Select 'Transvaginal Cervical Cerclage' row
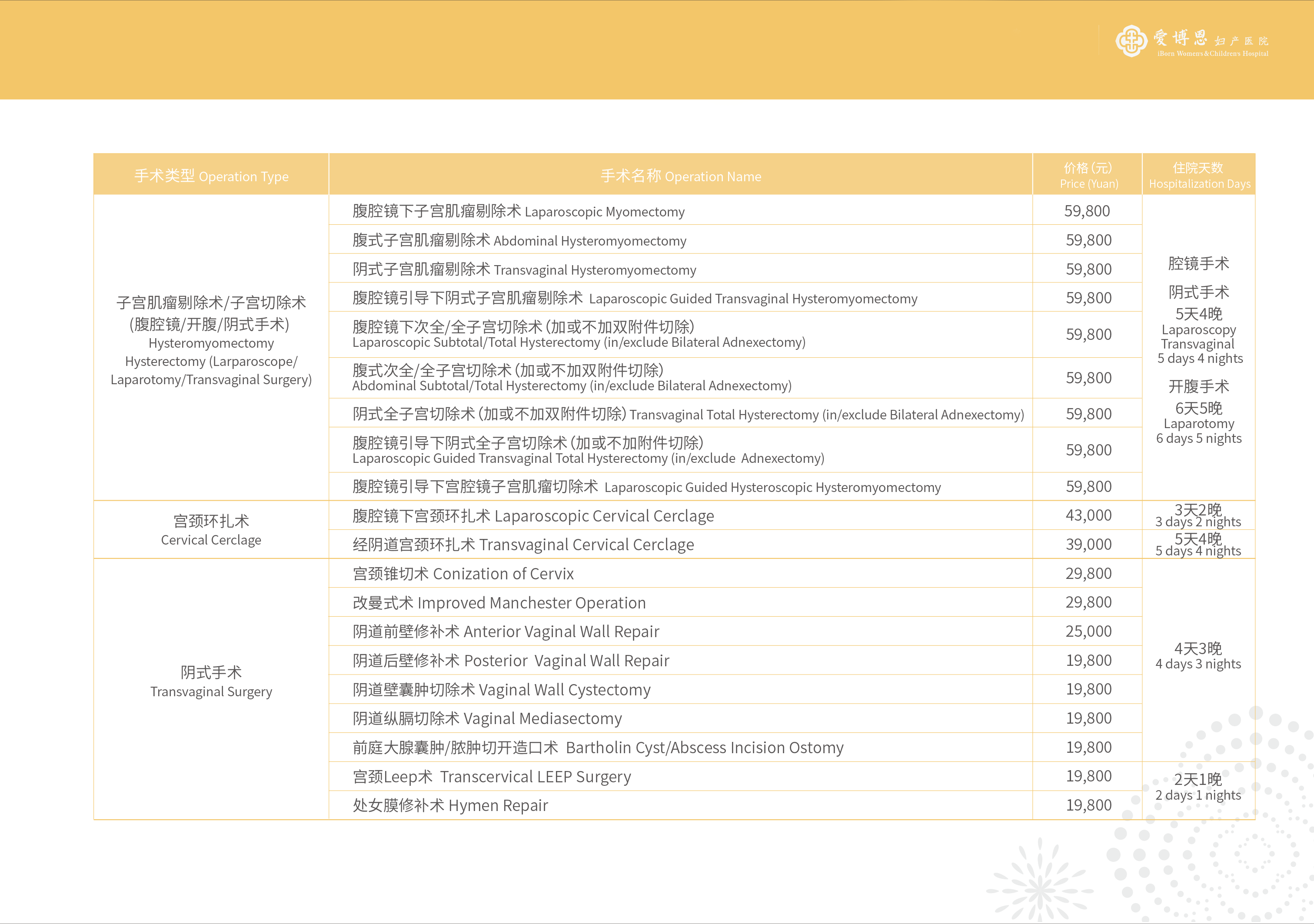 click(681, 544)
